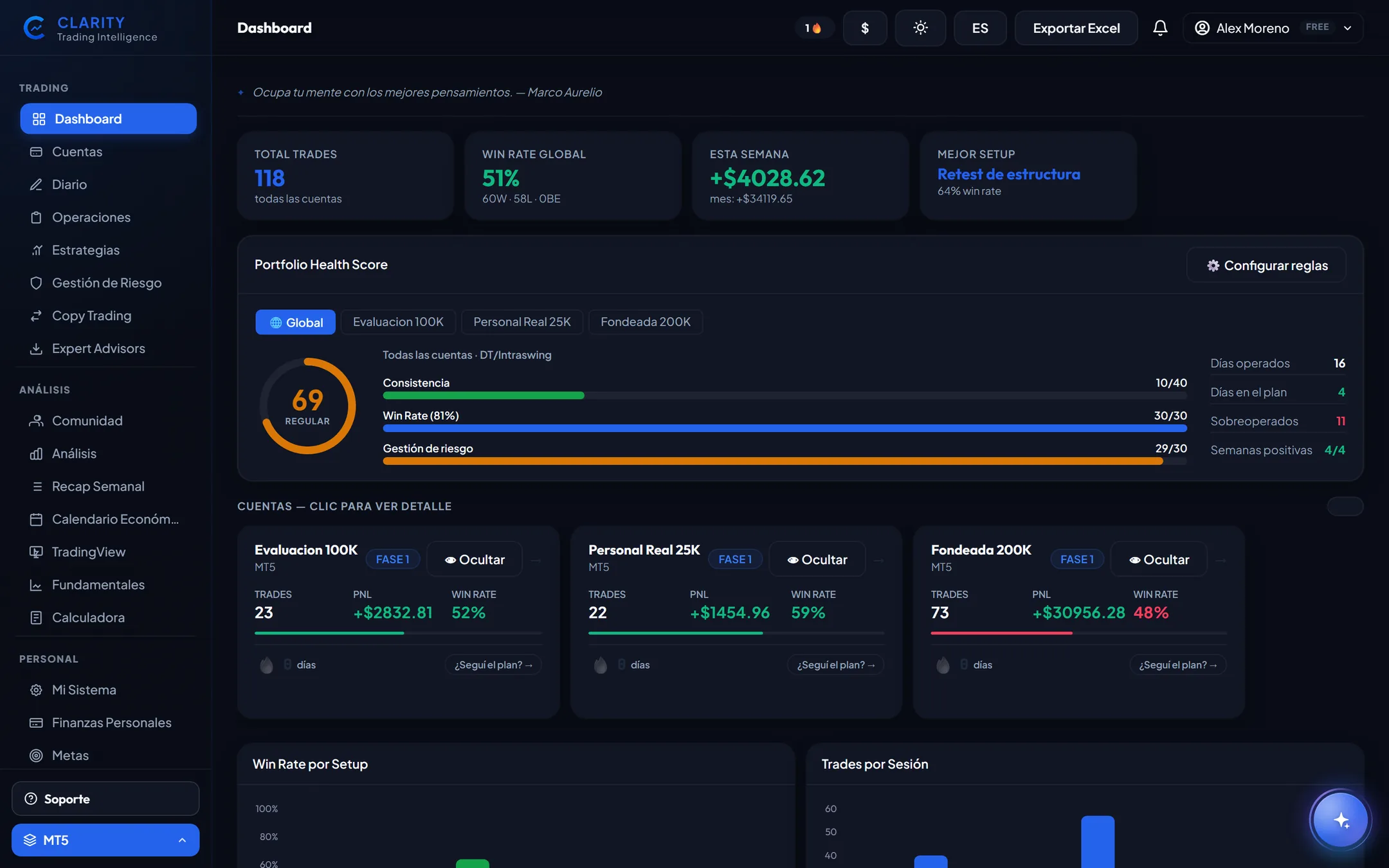
Task: Open Estrategias section
Action: [108, 250]
